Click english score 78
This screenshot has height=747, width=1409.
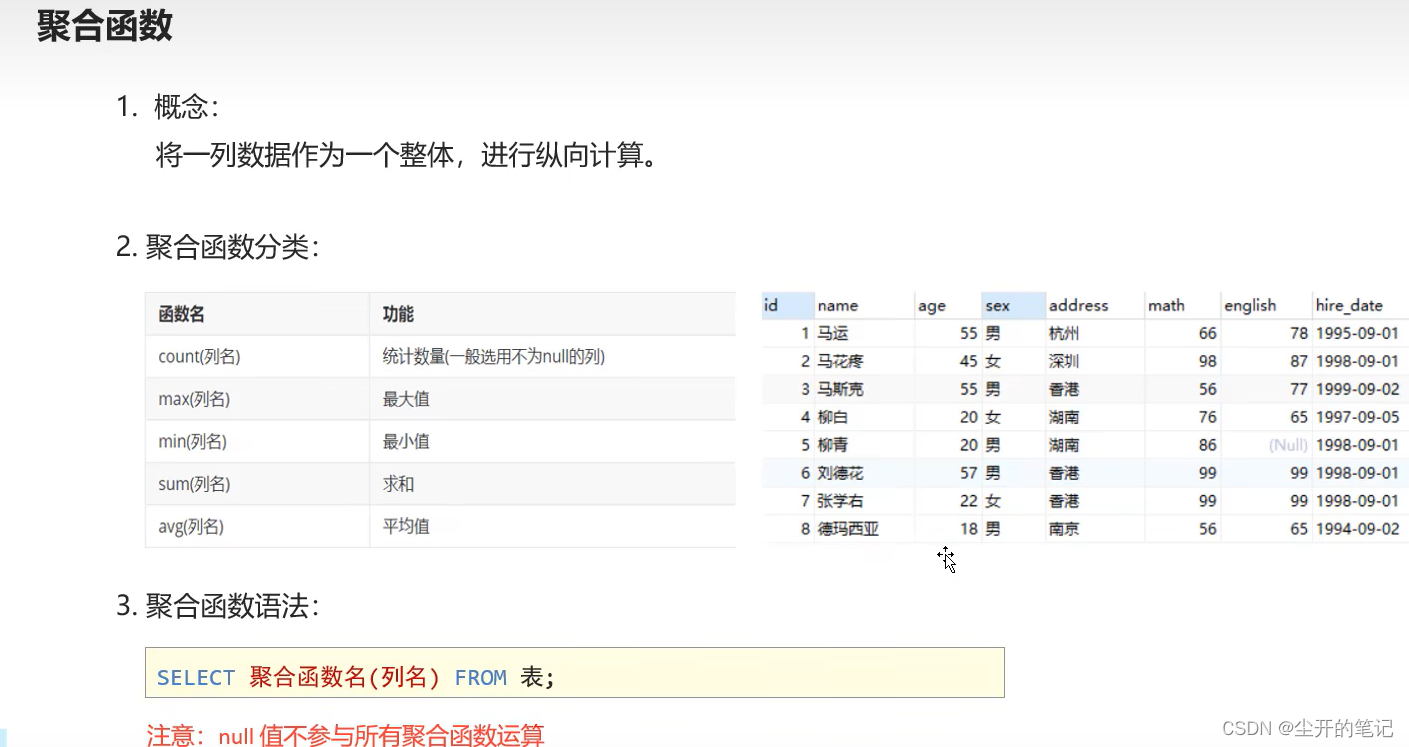pos(1298,333)
